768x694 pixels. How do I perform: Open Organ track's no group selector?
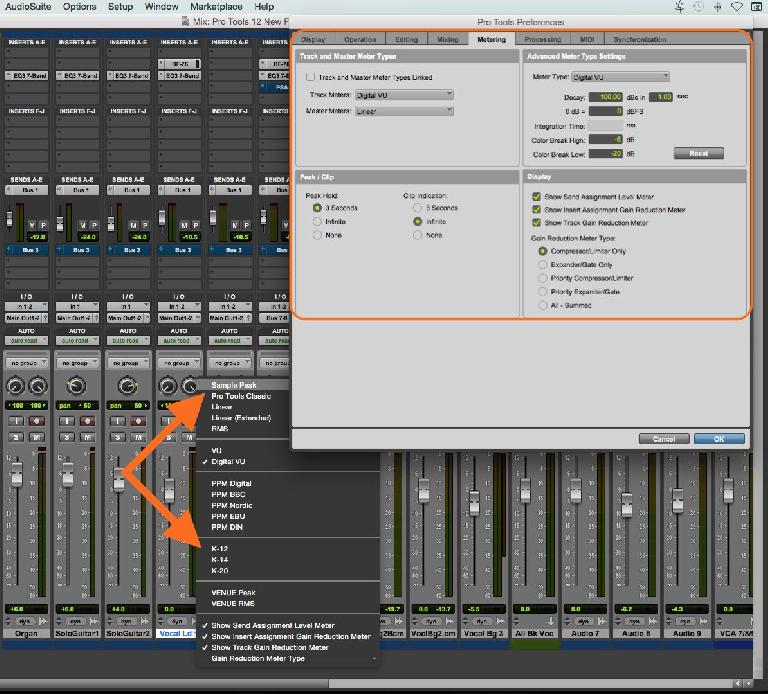[26, 363]
